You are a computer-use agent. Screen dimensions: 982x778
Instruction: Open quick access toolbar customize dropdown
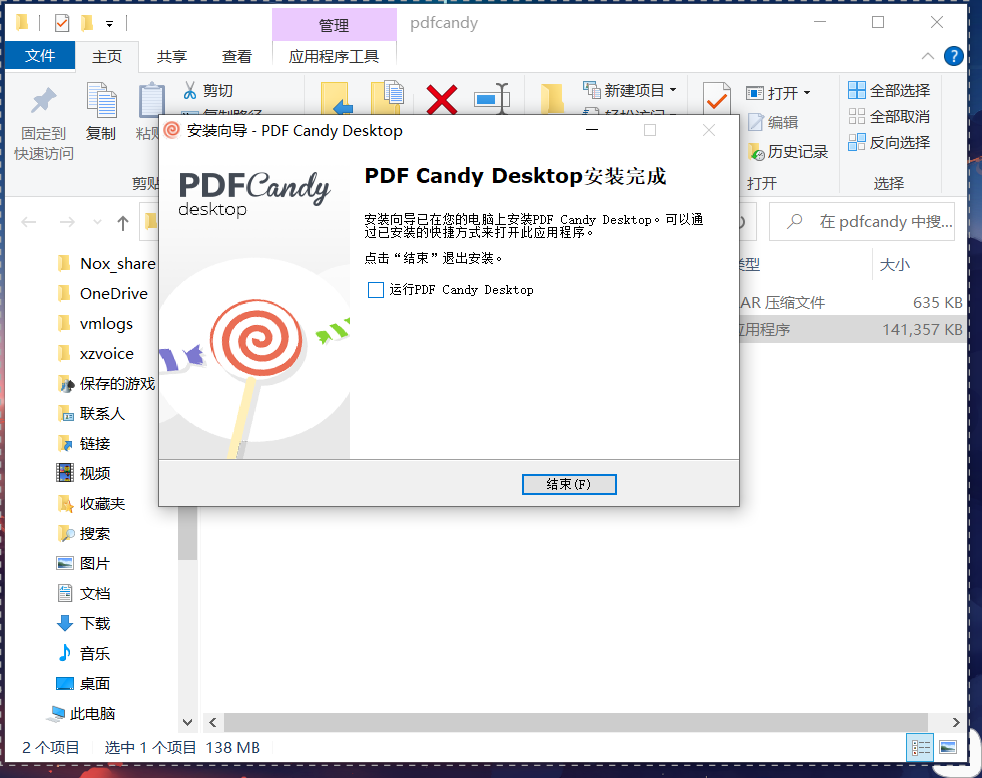[x=109, y=24]
